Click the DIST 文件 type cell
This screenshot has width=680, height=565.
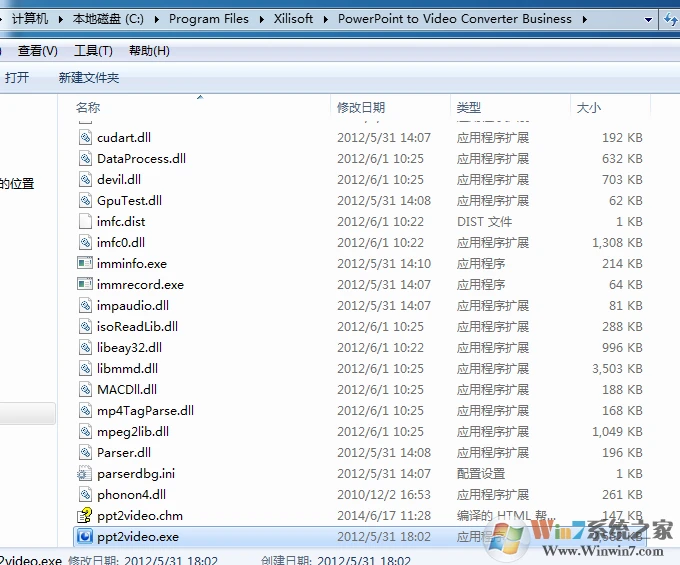tap(484, 222)
